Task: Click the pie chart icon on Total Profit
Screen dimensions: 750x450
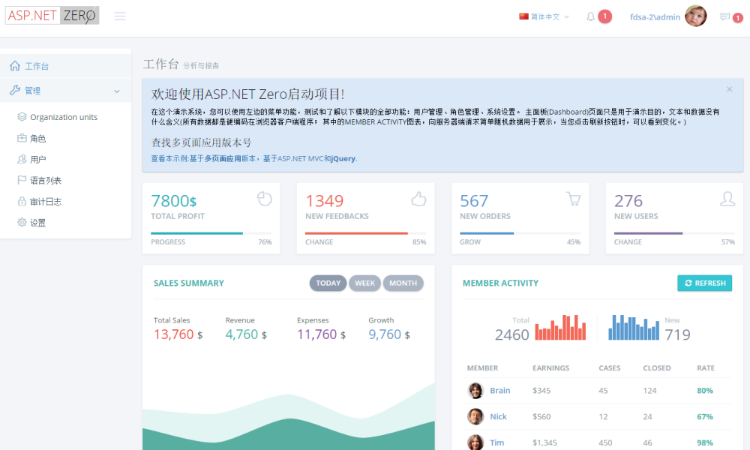Action: (264, 198)
